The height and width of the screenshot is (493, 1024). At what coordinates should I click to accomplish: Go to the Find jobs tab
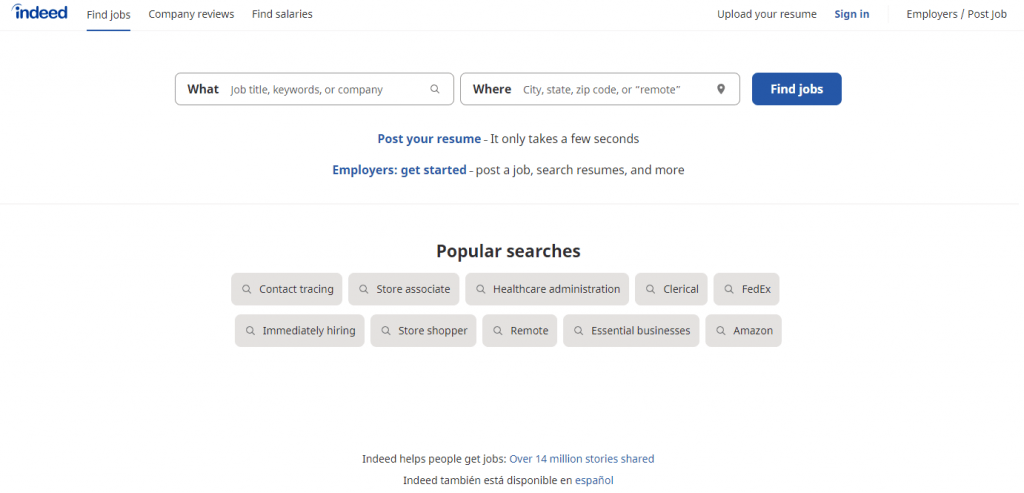pyautogui.click(x=108, y=14)
